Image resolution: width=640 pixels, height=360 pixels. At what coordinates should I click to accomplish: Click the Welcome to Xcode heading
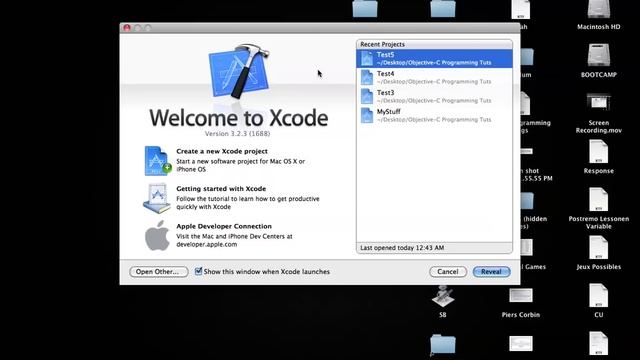tap(238, 118)
